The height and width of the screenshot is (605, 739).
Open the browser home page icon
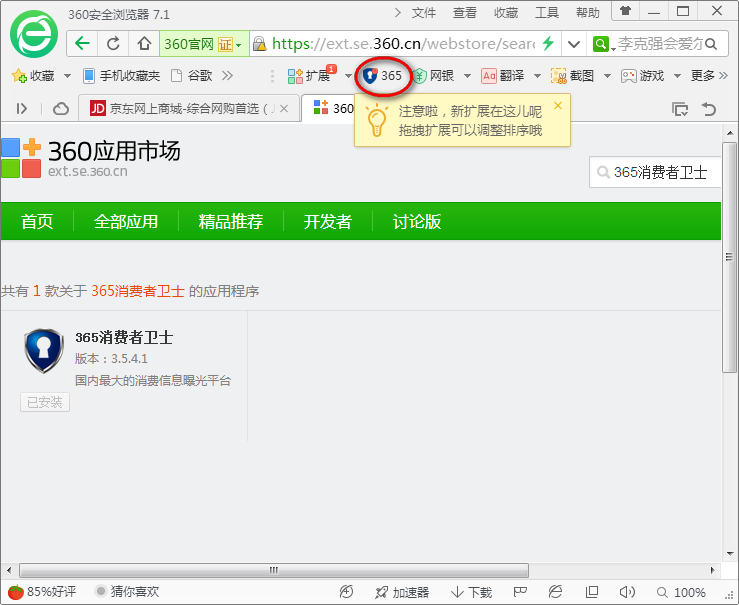pyautogui.click(x=144, y=44)
